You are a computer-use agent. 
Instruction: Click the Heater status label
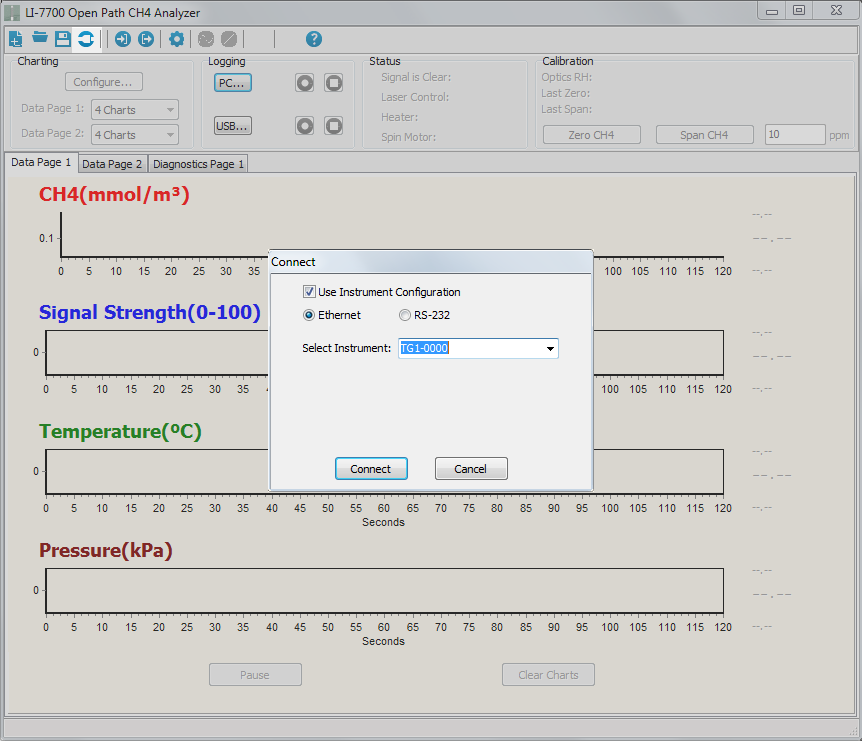pyautogui.click(x=400, y=117)
